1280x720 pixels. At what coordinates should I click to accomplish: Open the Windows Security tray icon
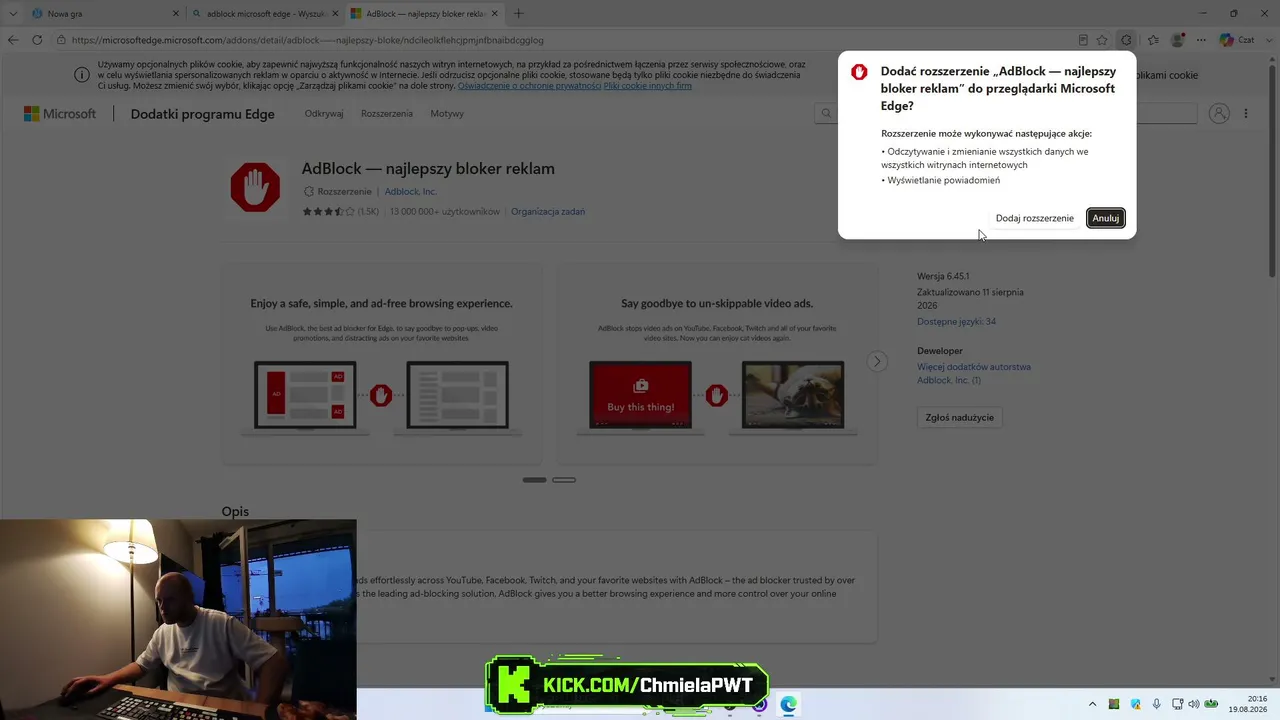click(1135, 704)
